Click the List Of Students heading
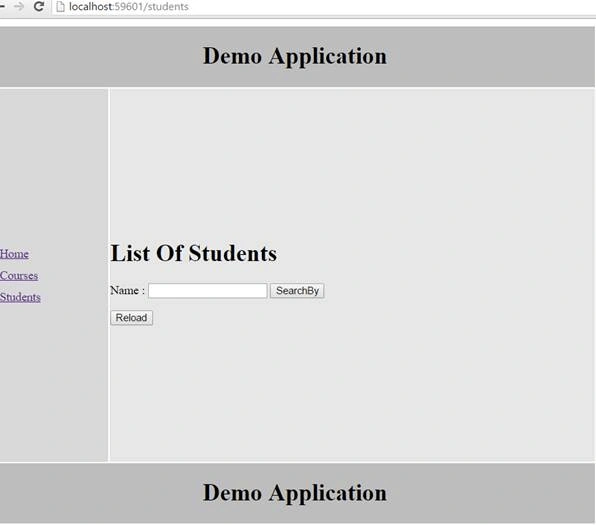The image size is (596, 525). [x=193, y=254]
